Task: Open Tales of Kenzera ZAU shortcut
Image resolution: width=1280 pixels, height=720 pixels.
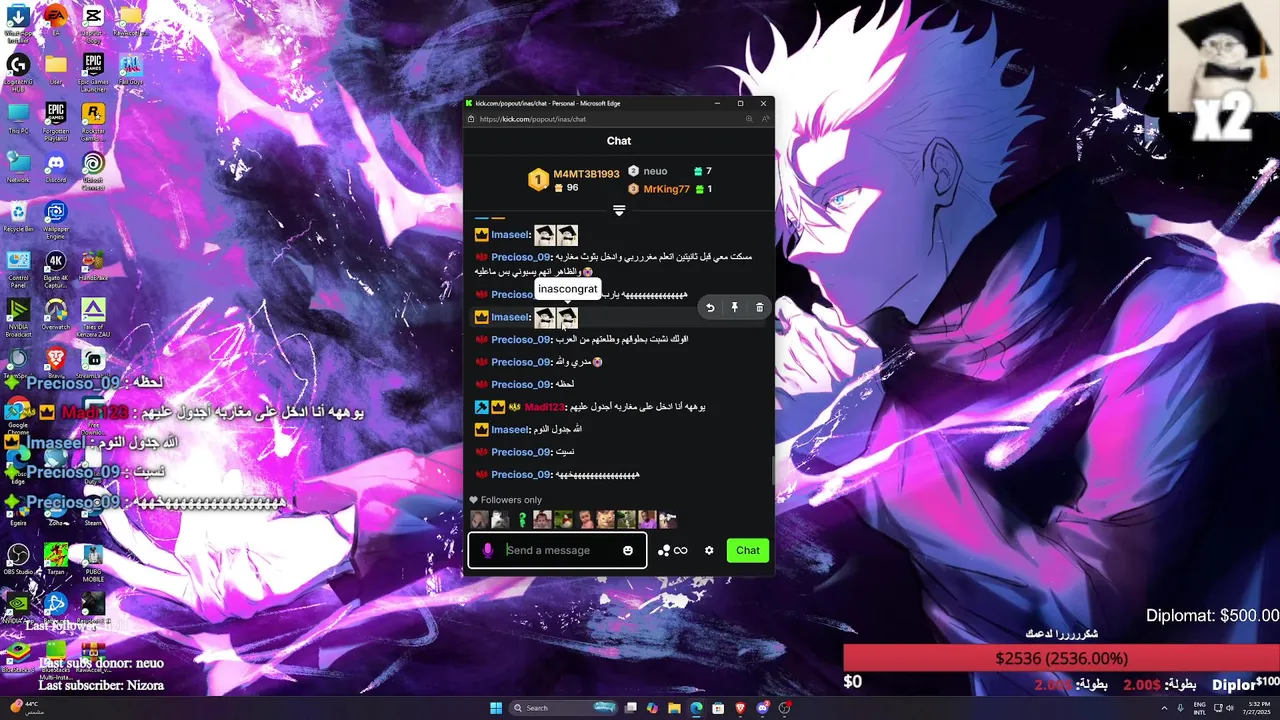Action: pyautogui.click(x=93, y=319)
